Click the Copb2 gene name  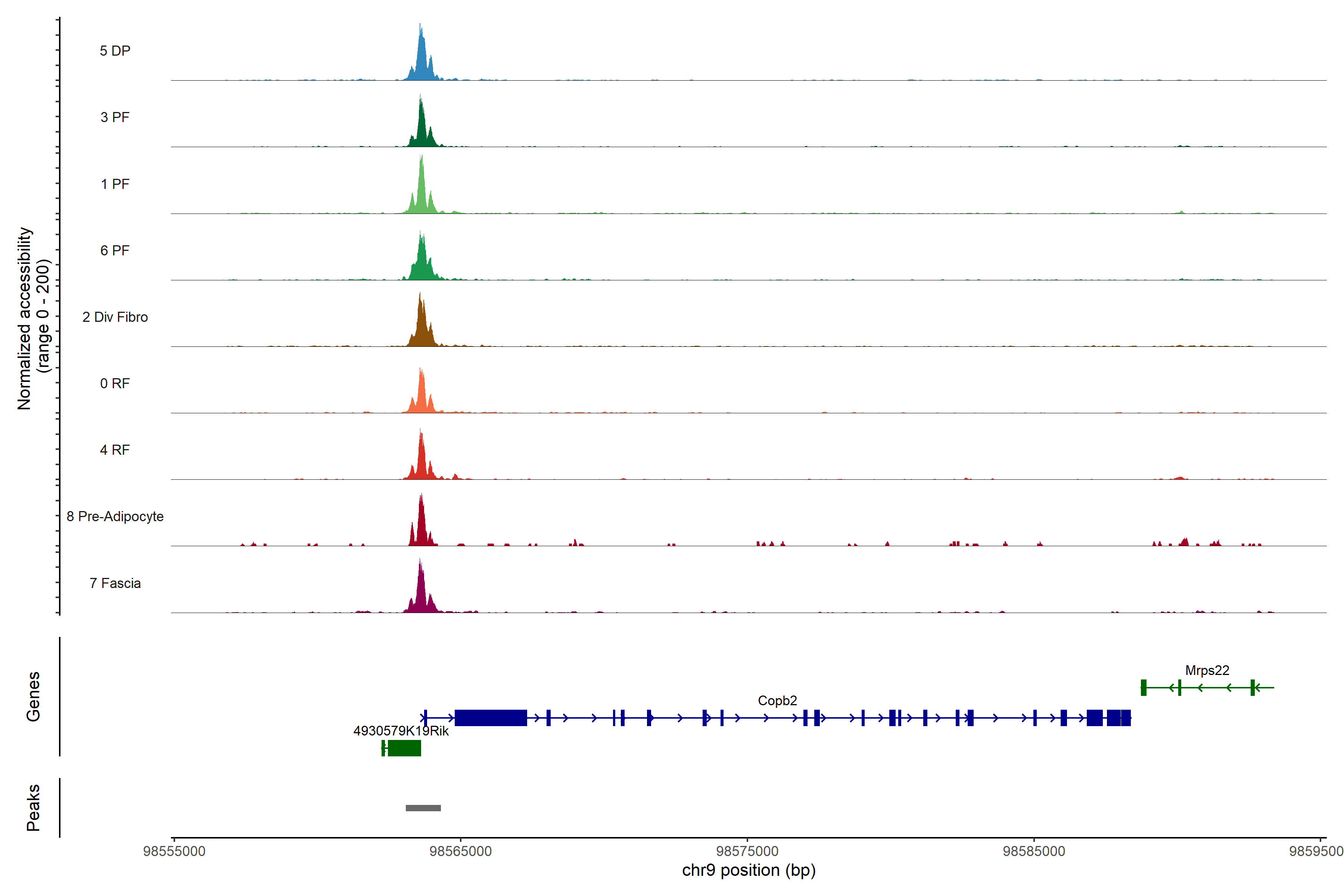[x=777, y=701]
